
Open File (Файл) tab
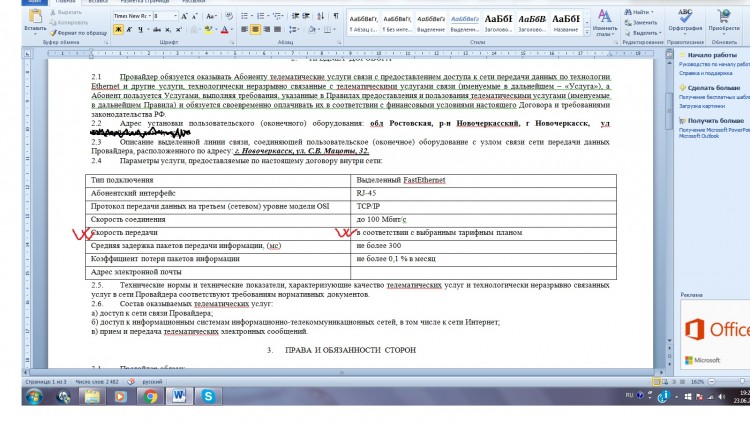click(35, 2)
